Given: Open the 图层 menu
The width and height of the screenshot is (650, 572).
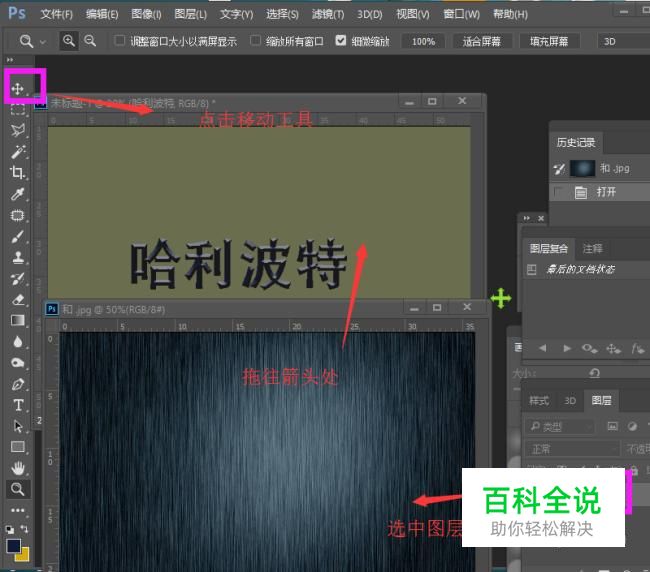Looking at the screenshot, I should 191,15.
